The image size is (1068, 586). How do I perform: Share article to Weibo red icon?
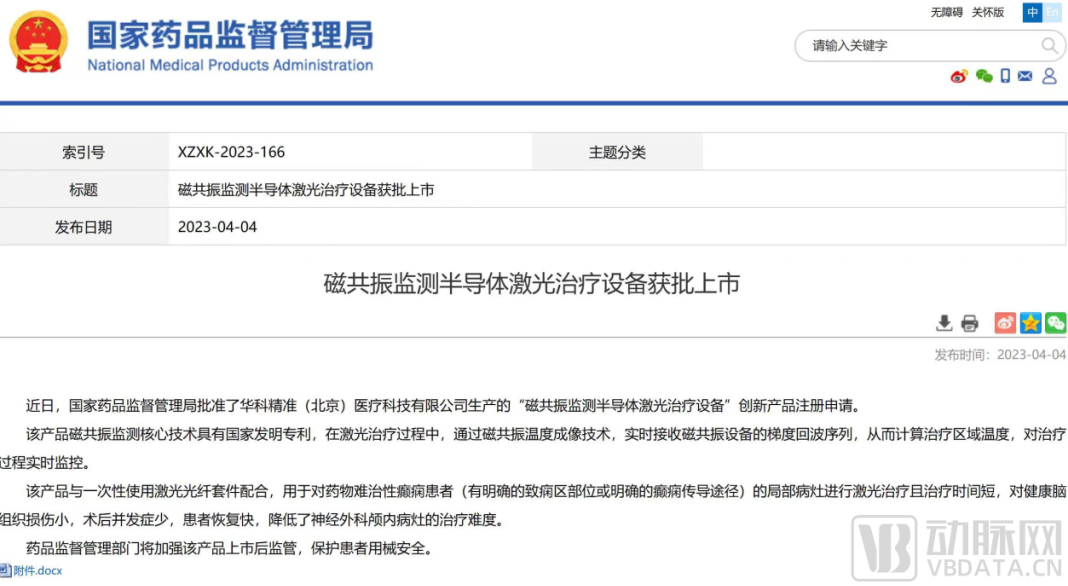tap(1005, 323)
